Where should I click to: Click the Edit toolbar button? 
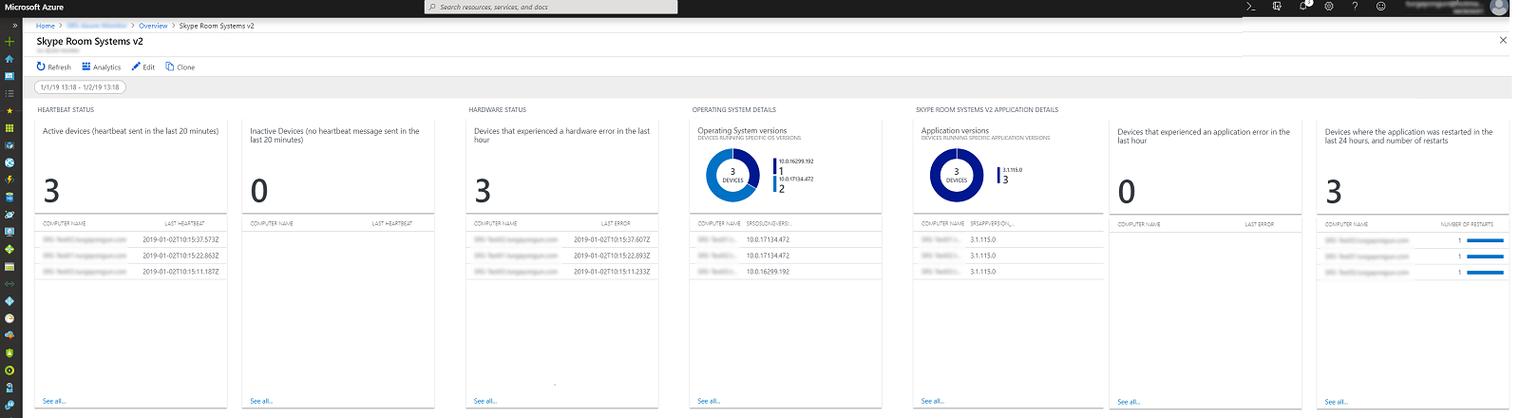(143, 67)
